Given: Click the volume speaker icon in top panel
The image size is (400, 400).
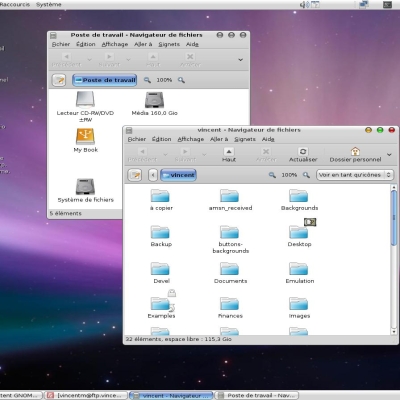Looking at the screenshot, I should (x=303, y=4).
